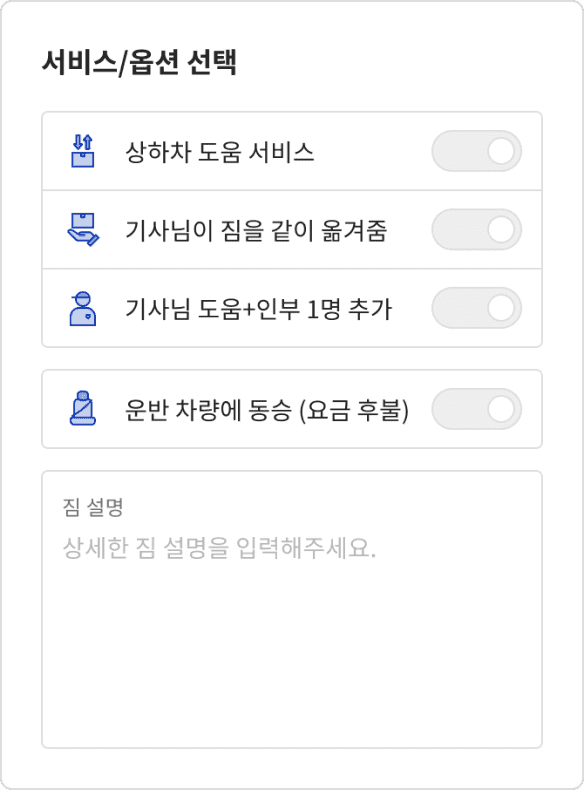Click the car seat belt icon
Screen dimensions: 584x790
coord(83,409)
